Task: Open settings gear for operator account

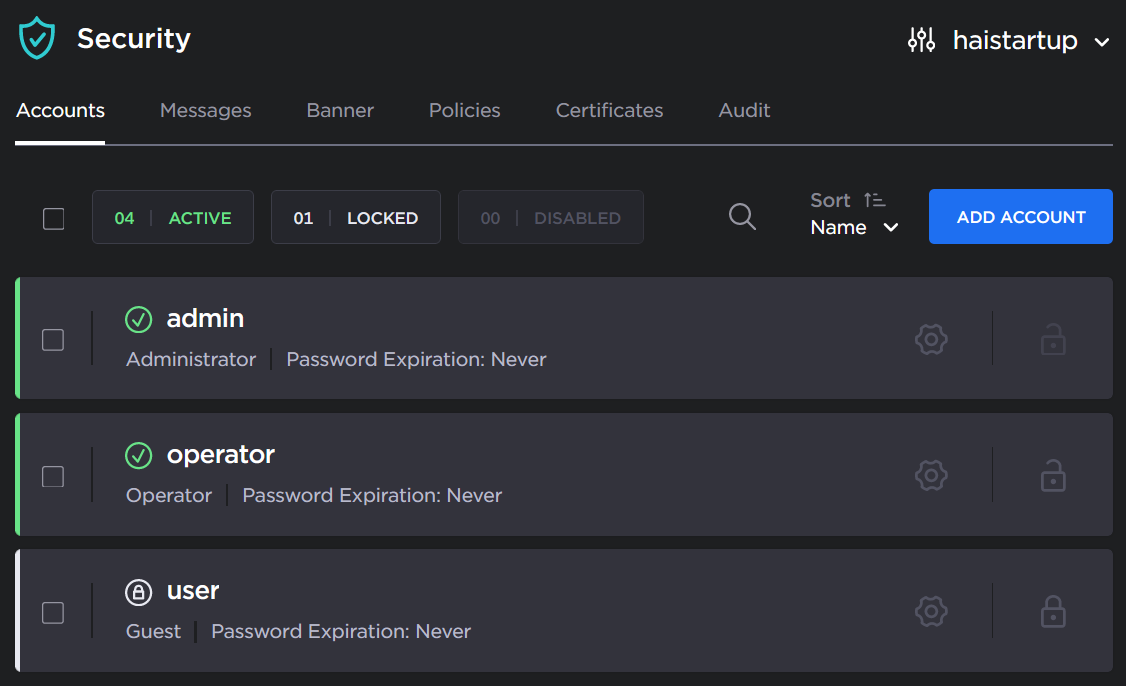Action: click(931, 475)
